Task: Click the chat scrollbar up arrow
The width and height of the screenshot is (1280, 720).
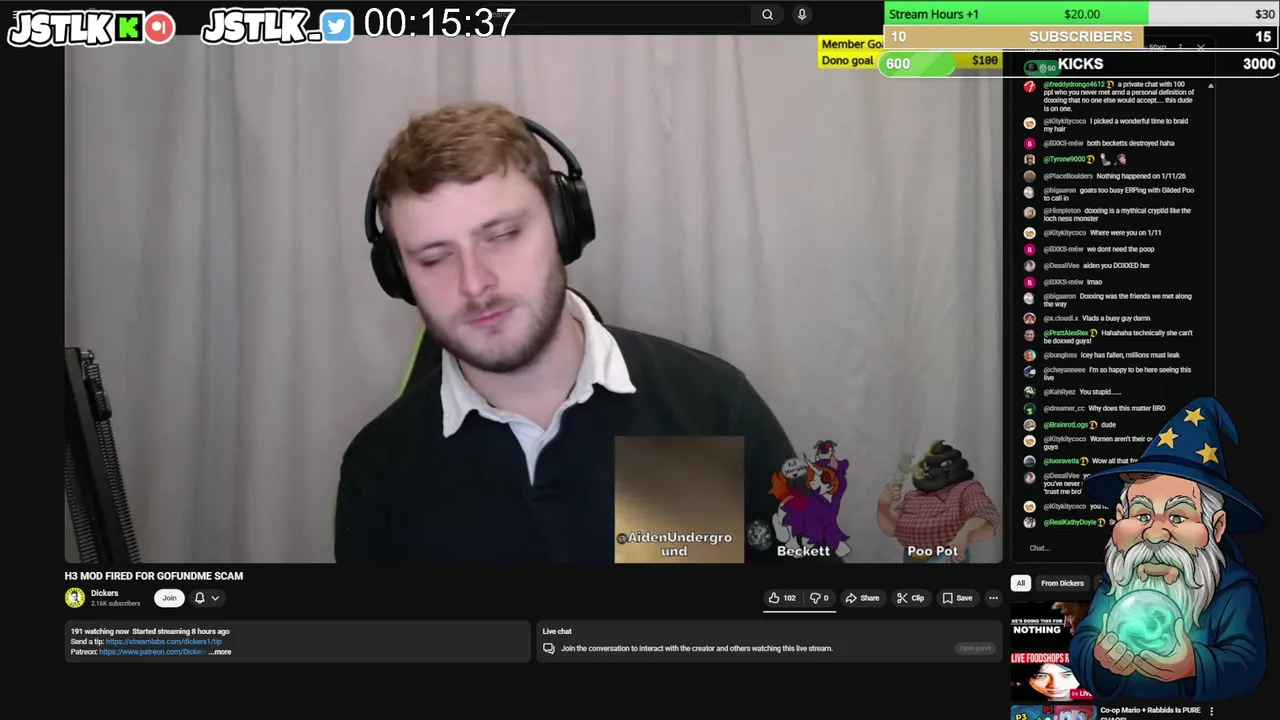Action: 1210,86
